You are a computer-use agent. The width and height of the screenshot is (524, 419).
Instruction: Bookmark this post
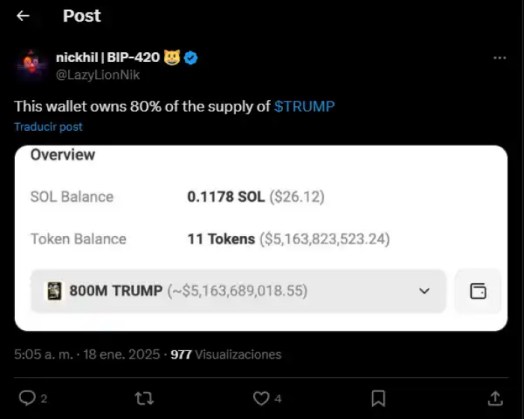378,398
